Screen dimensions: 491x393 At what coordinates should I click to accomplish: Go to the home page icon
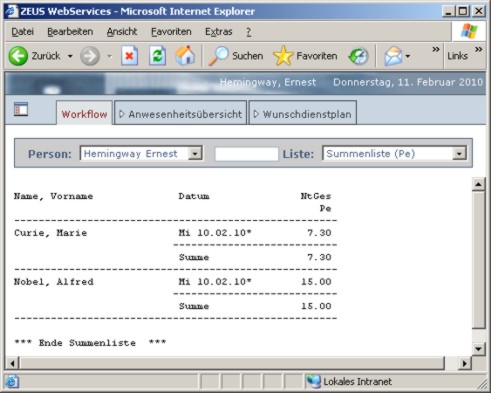(x=185, y=55)
